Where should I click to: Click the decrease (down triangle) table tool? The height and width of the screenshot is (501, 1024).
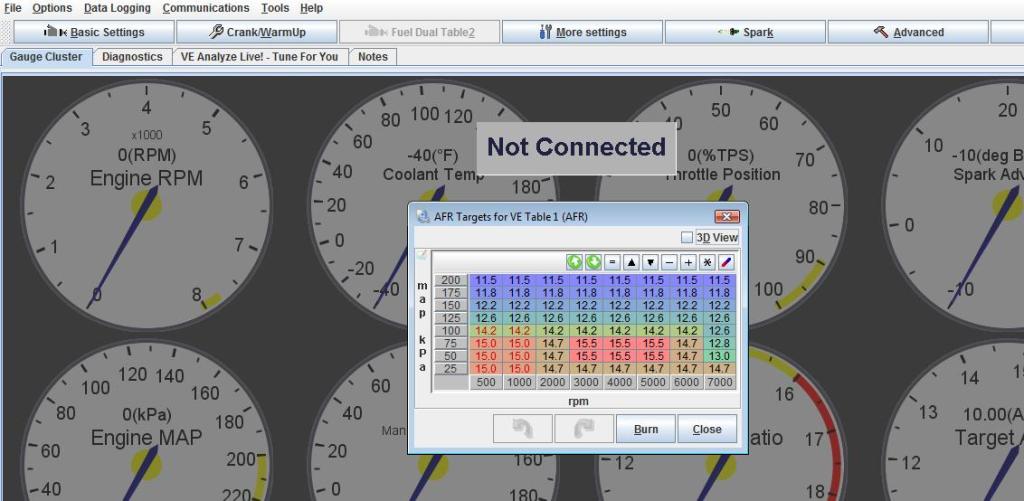click(x=650, y=262)
